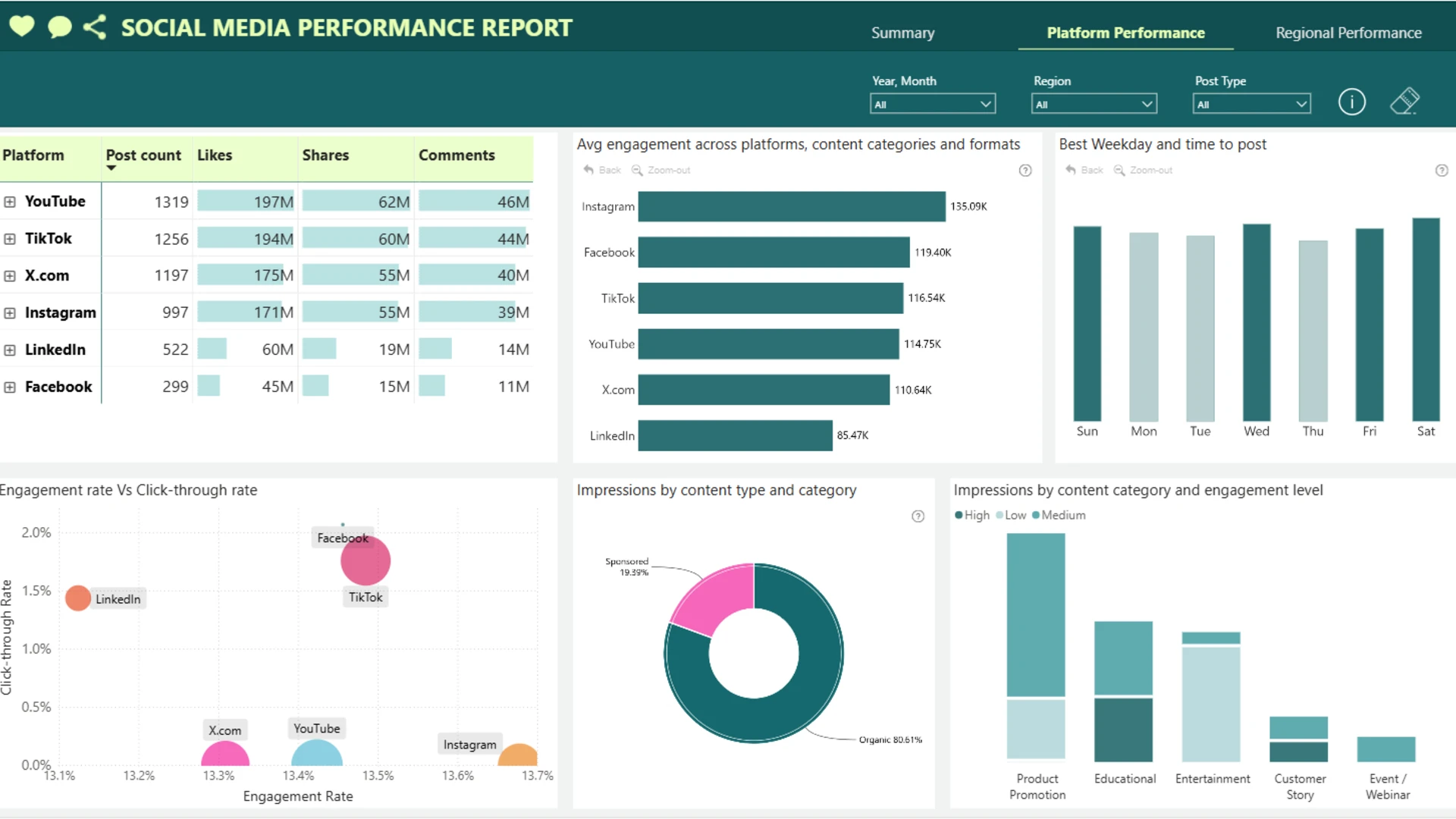Viewport: 1456px width, 819px height.
Task: Click the share icon in header
Action: [x=95, y=27]
